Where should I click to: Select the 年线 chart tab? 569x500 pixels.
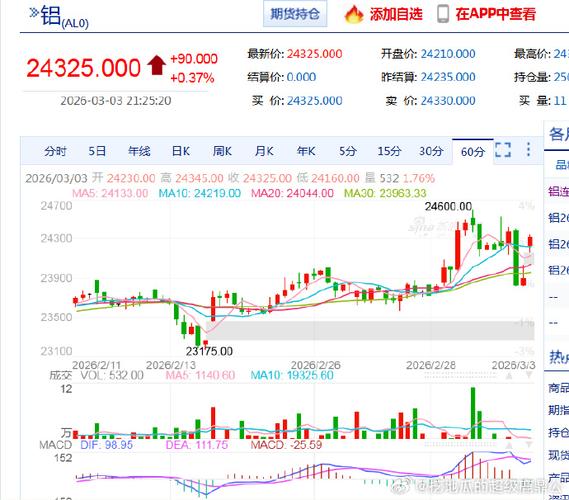click(139, 151)
